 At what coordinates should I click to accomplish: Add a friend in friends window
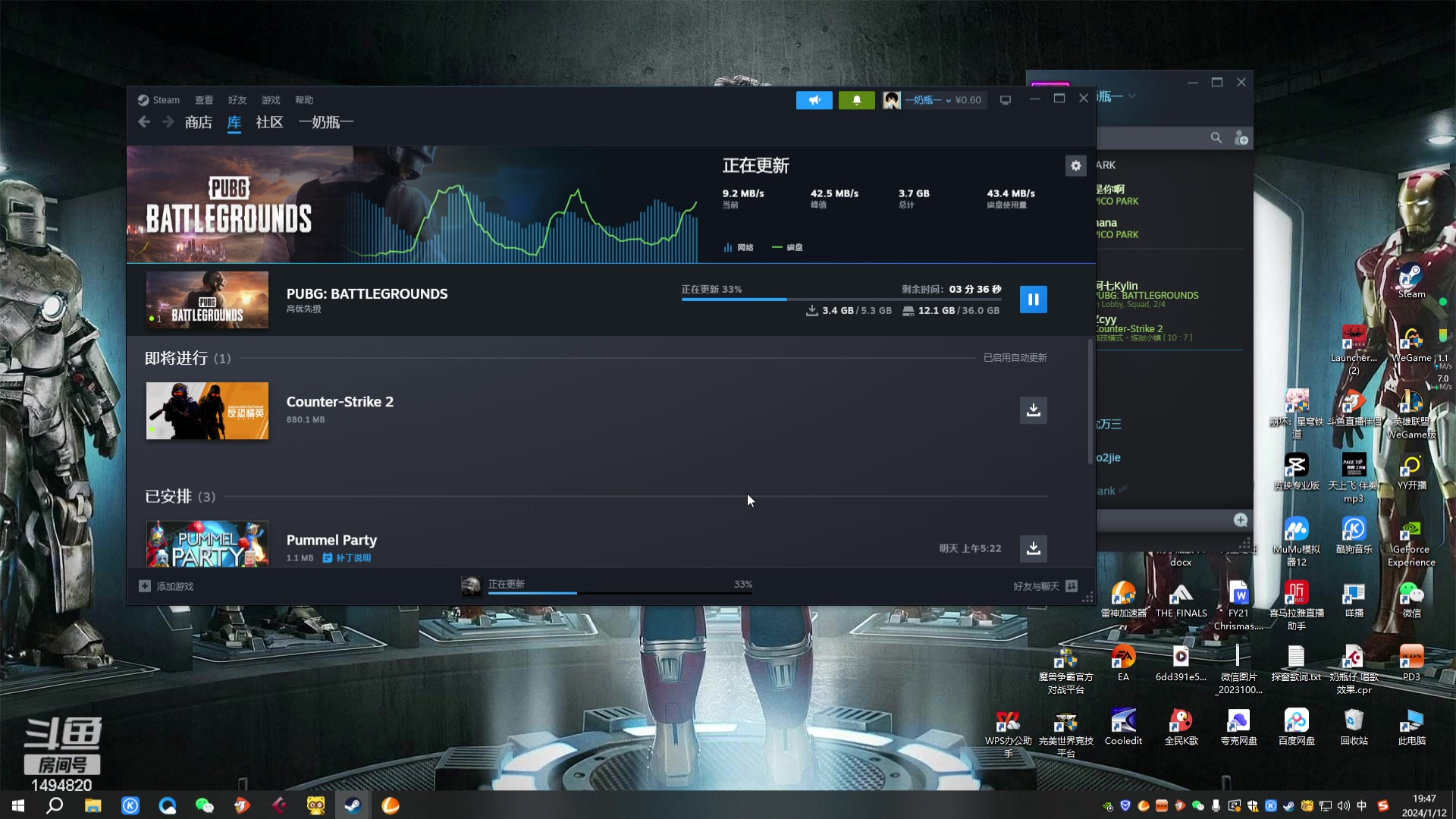point(1241,138)
